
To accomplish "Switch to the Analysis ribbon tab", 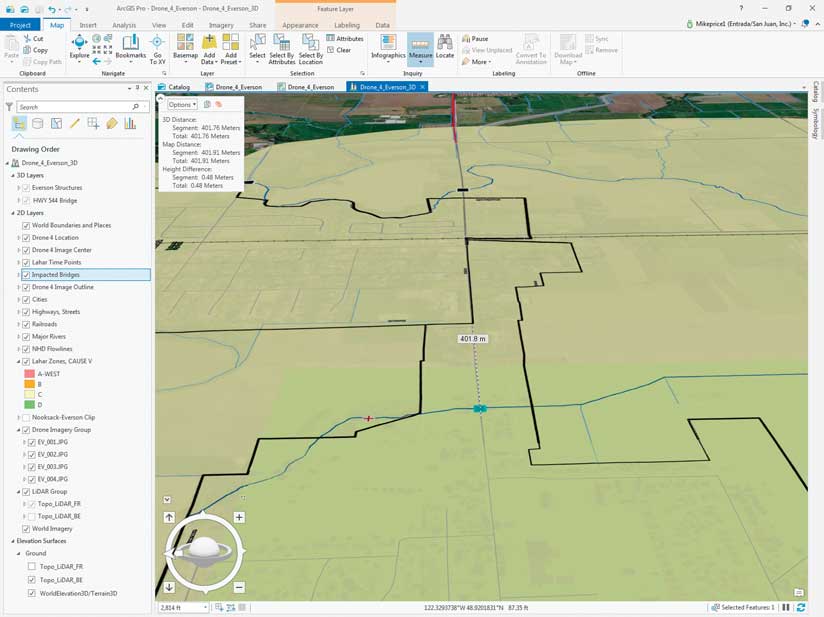I will point(124,25).
